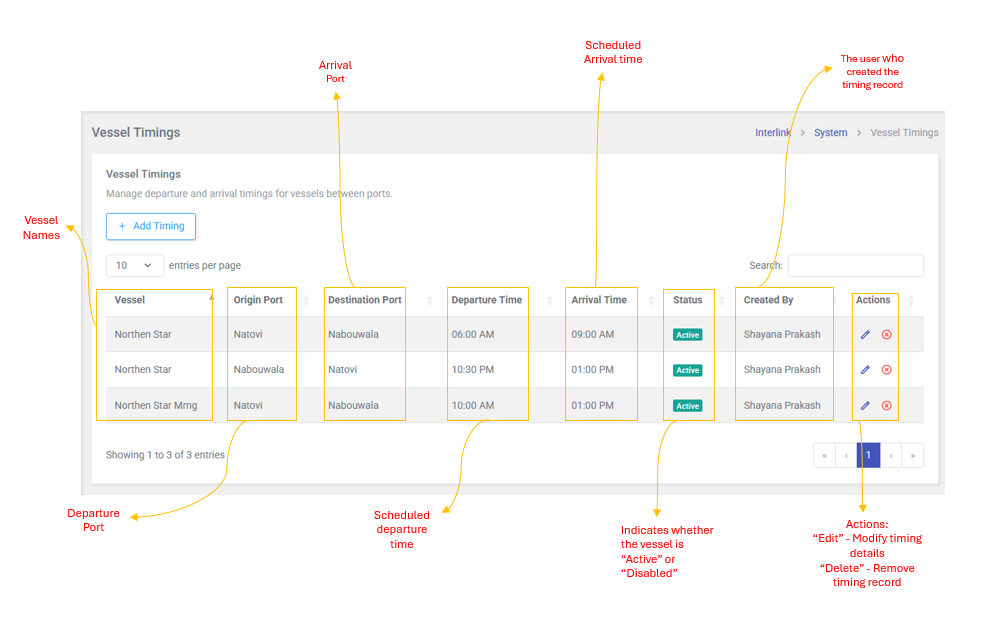Go to the next page arrow

tap(890, 455)
